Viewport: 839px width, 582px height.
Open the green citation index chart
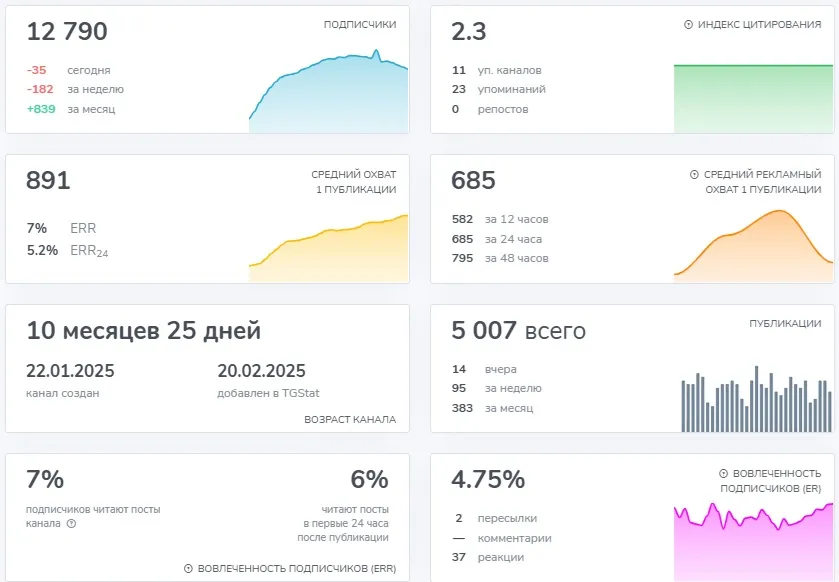[x=753, y=98]
